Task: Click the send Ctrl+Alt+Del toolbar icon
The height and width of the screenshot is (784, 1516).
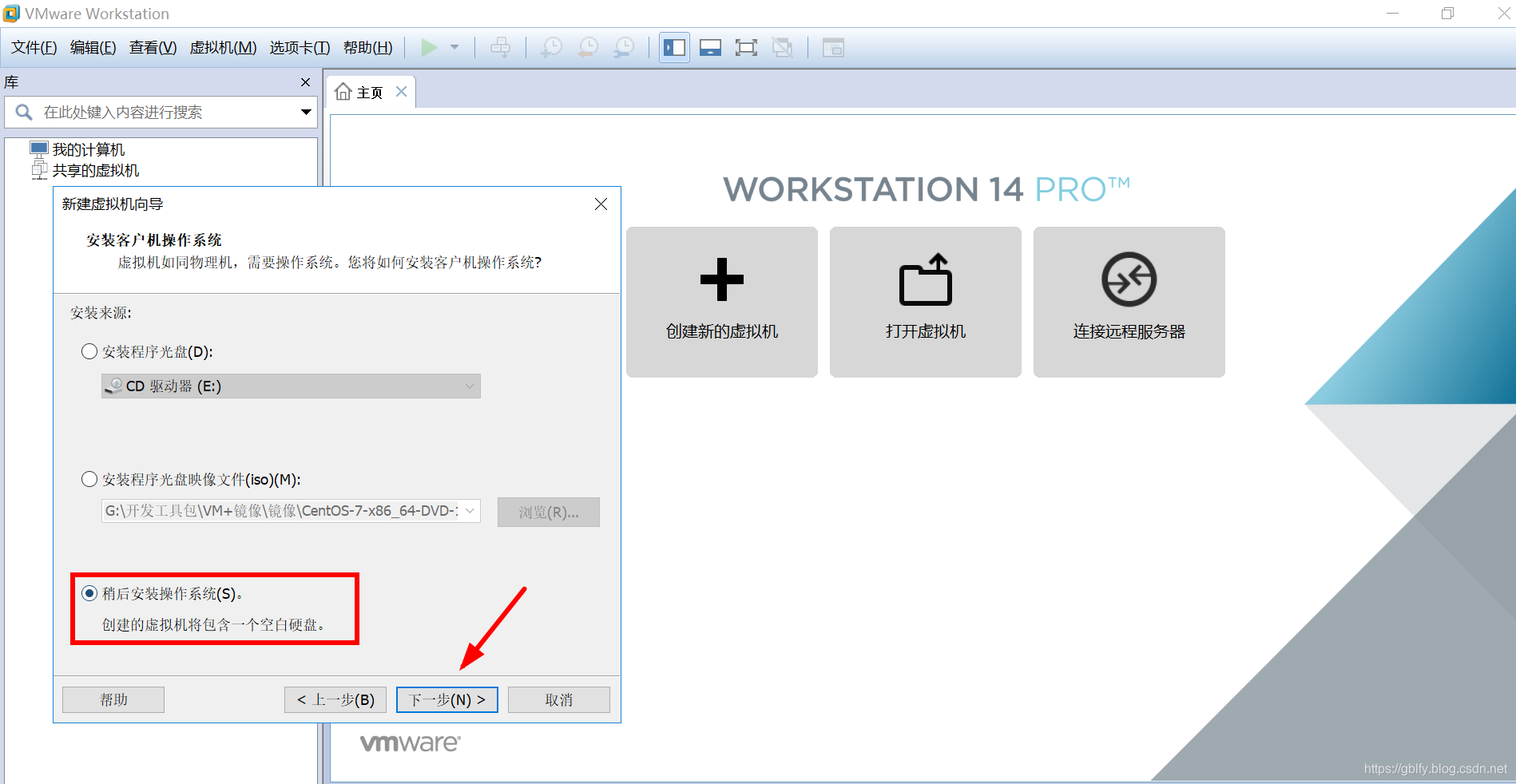Action: pos(501,48)
